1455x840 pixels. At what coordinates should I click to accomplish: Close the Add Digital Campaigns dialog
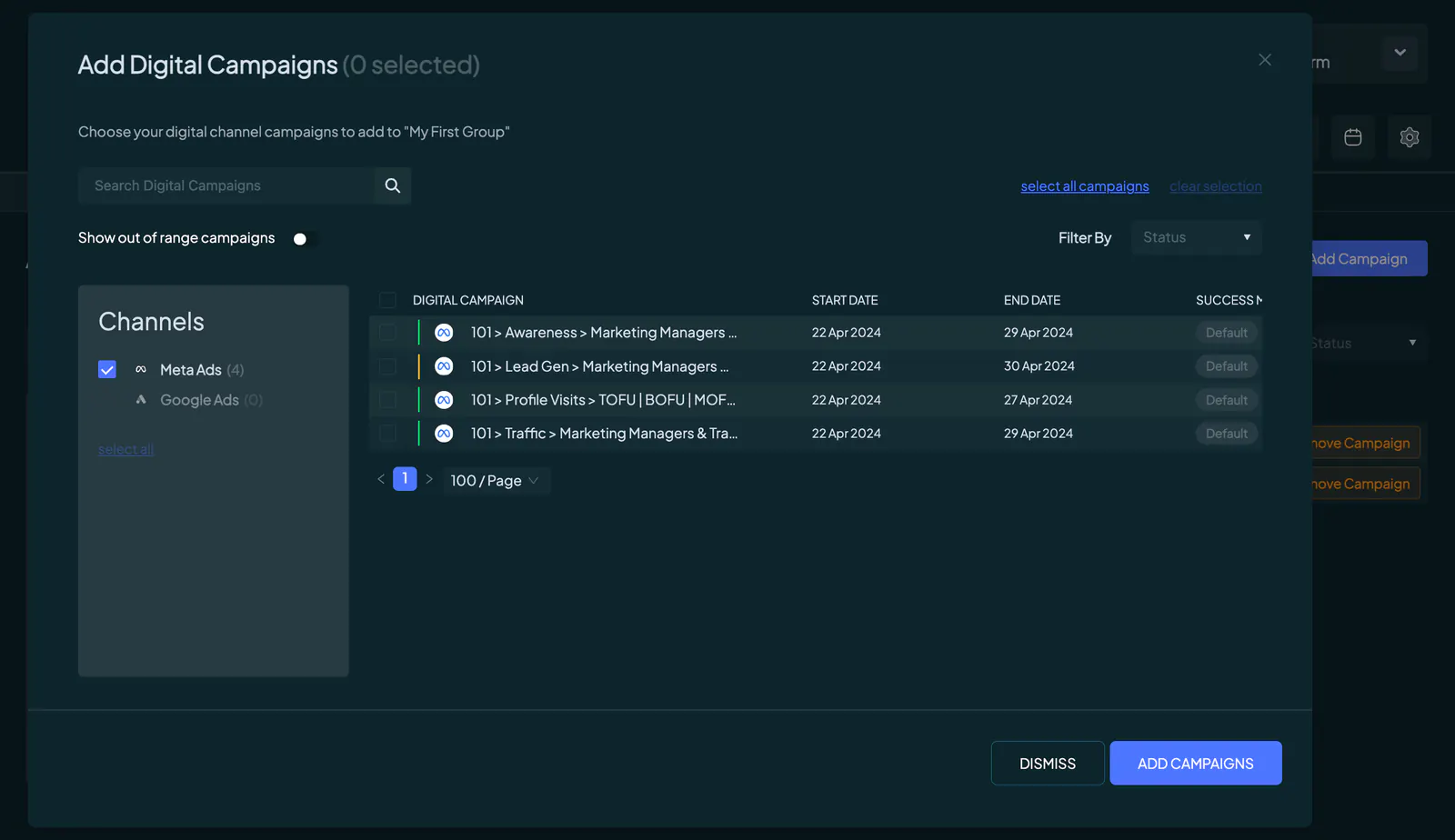1265,60
